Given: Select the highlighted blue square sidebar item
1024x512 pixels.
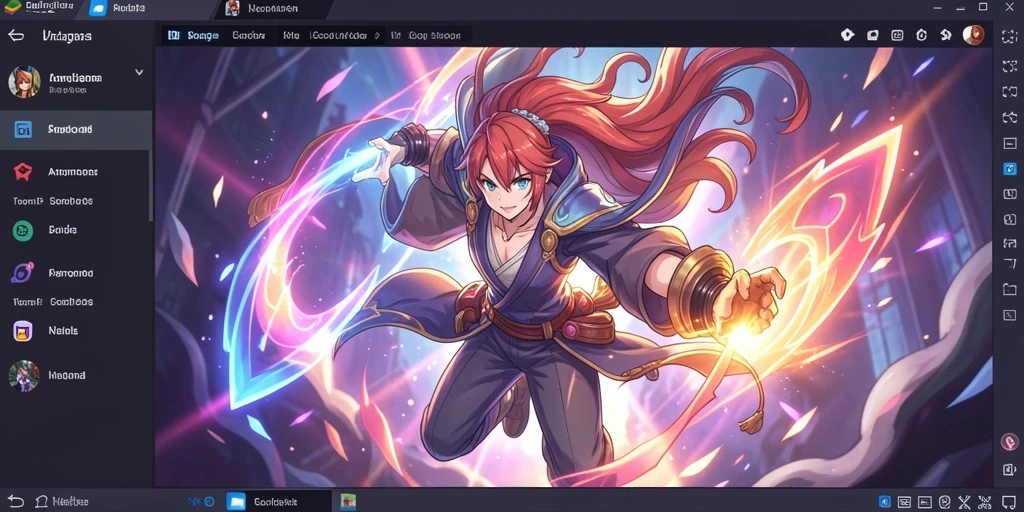Looking at the screenshot, I should 76,129.
